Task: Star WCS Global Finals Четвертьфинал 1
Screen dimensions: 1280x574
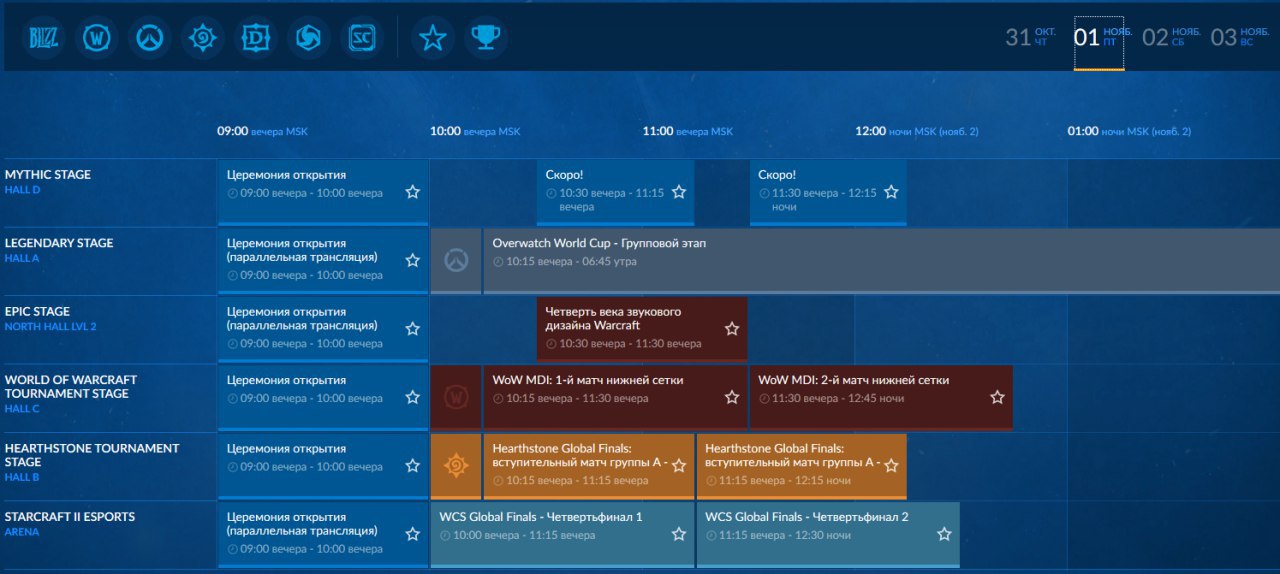Action: coord(679,534)
